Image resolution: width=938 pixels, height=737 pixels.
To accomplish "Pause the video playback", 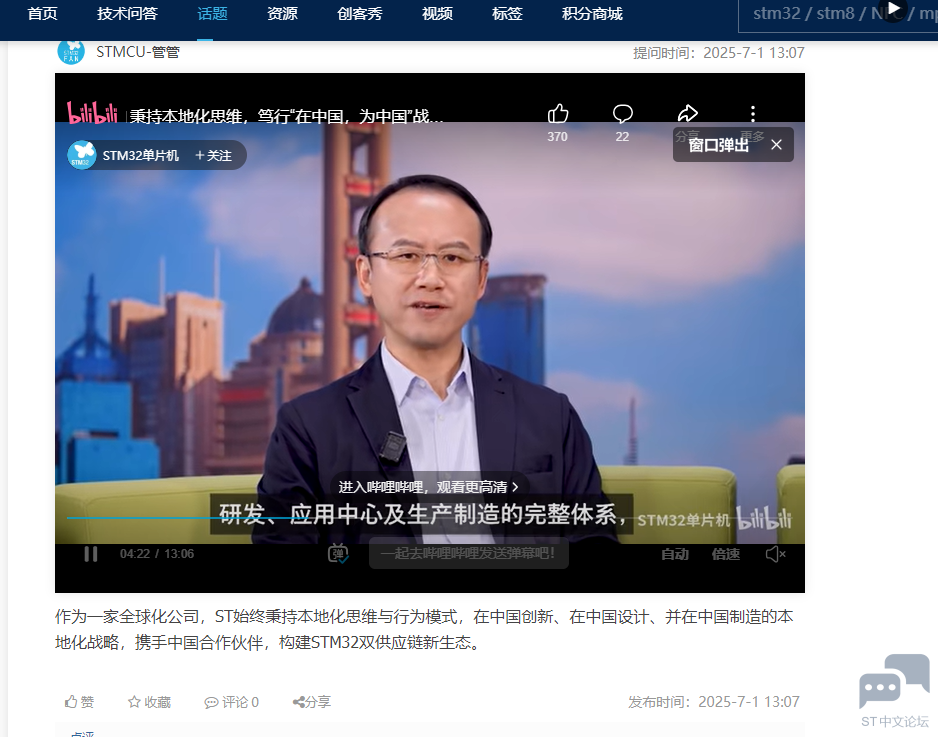I will coord(91,554).
